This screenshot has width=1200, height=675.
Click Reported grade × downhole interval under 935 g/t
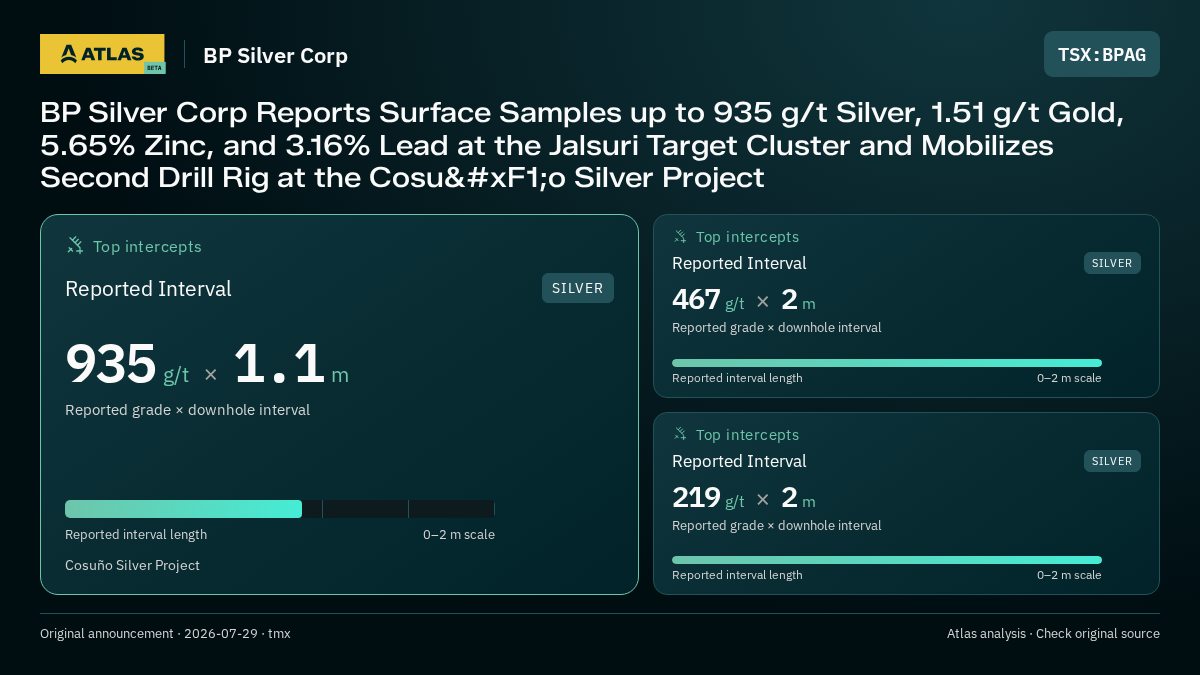tap(187, 410)
